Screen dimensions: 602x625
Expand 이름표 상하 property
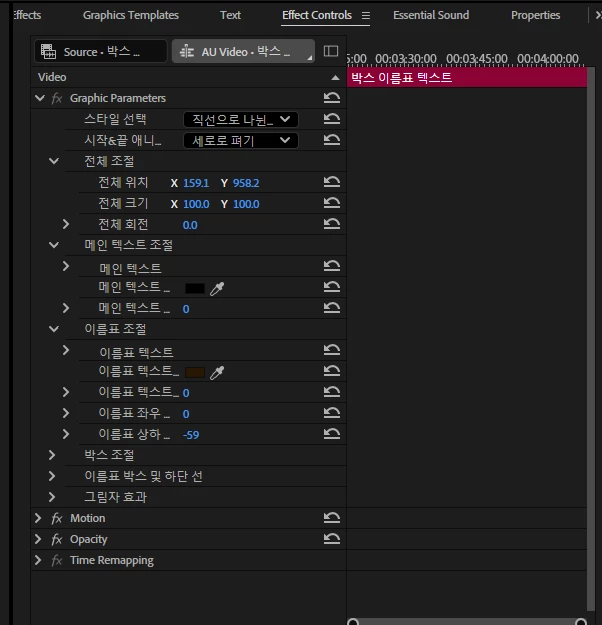pos(66,434)
